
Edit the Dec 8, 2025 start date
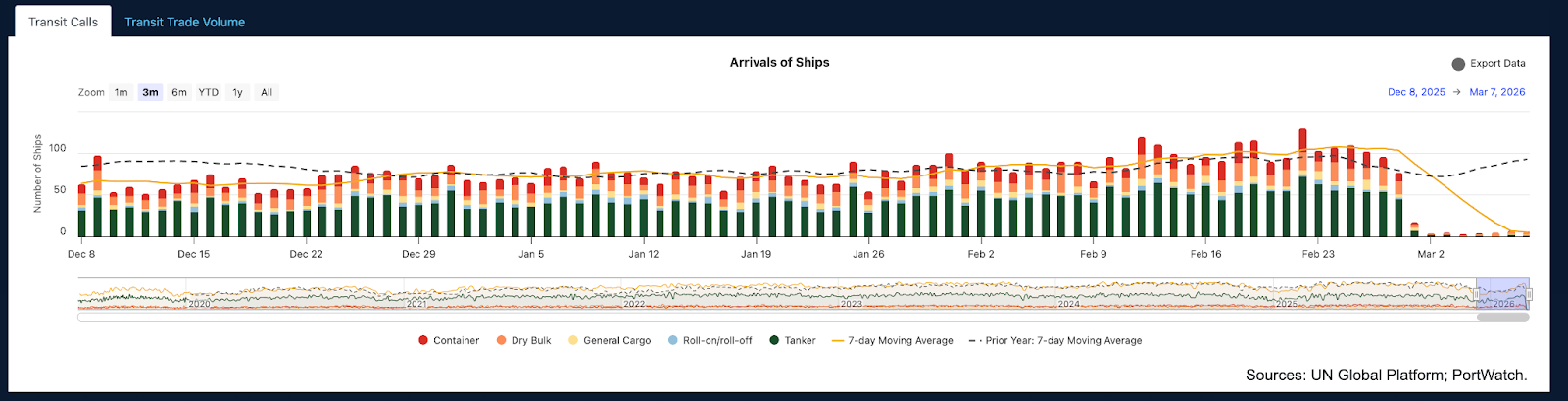pyautogui.click(x=1416, y=92)
